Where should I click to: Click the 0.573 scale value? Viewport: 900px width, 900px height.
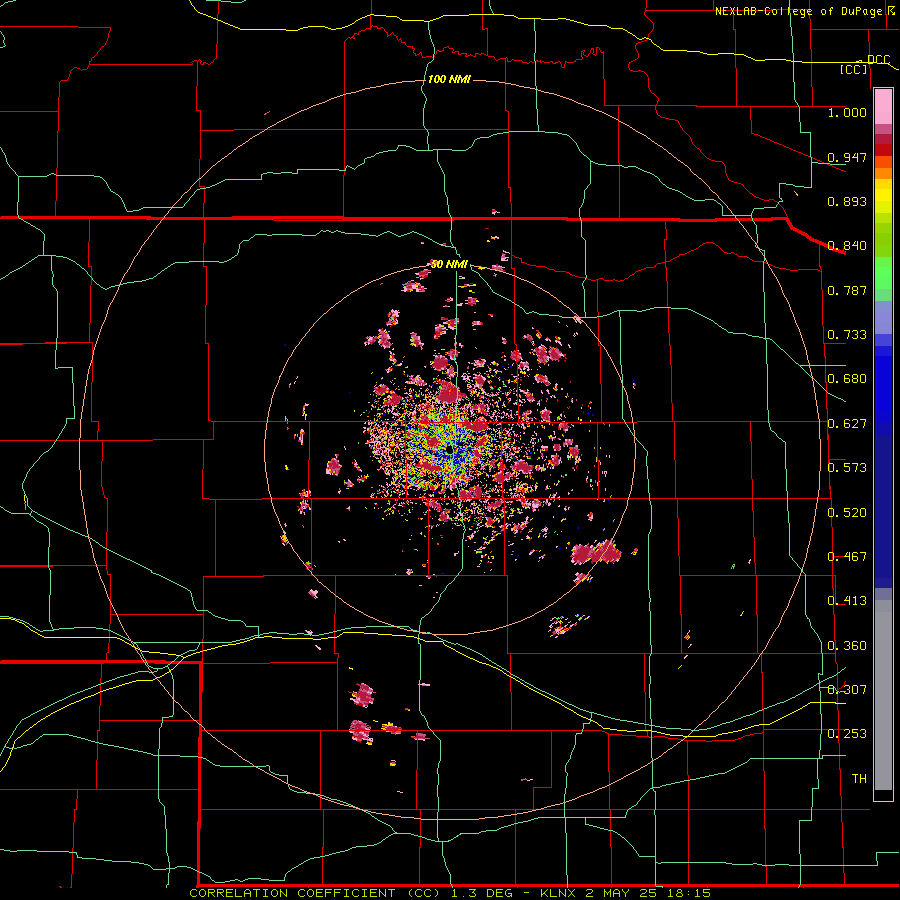point(847,468)
